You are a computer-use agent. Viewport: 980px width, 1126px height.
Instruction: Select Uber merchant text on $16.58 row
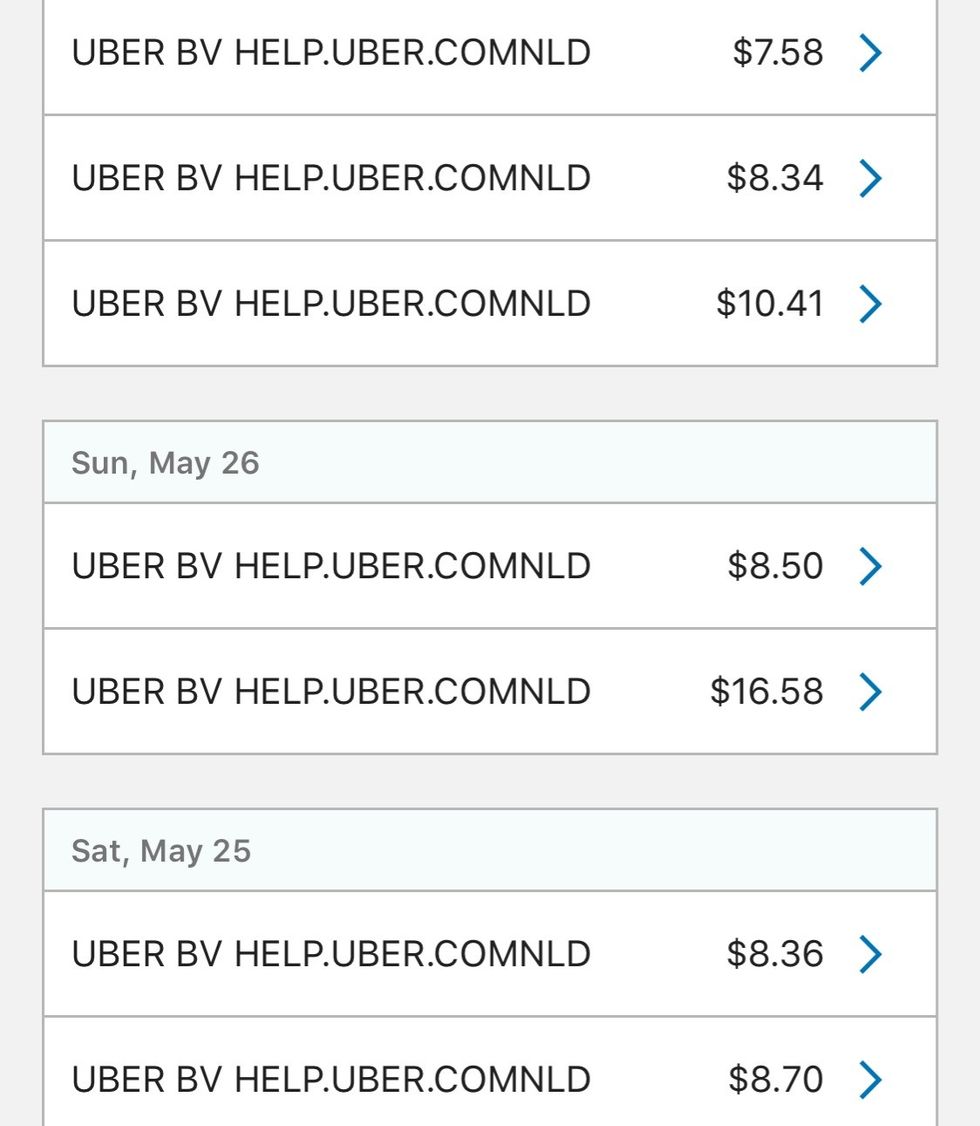pyautogui.click(x=331, y=691)
